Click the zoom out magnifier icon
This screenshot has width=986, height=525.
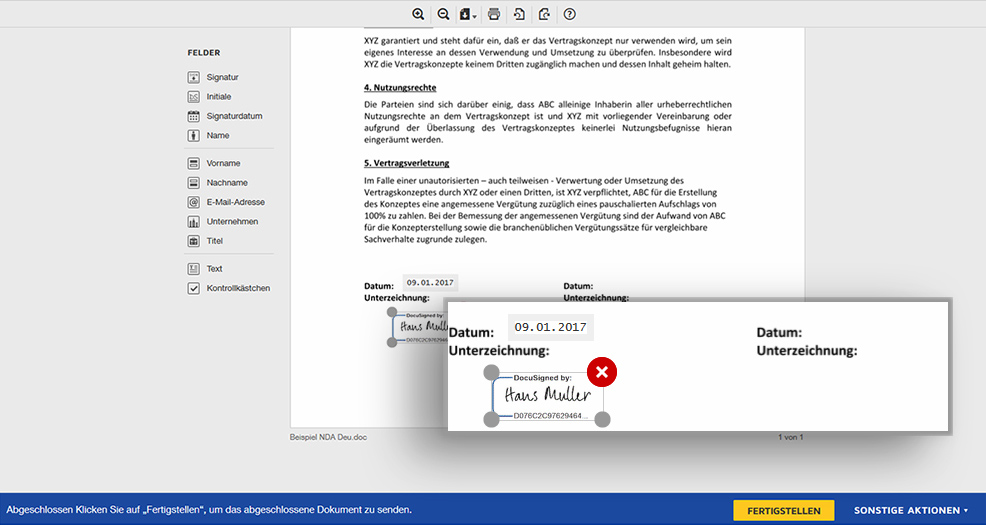coord(443,14)
